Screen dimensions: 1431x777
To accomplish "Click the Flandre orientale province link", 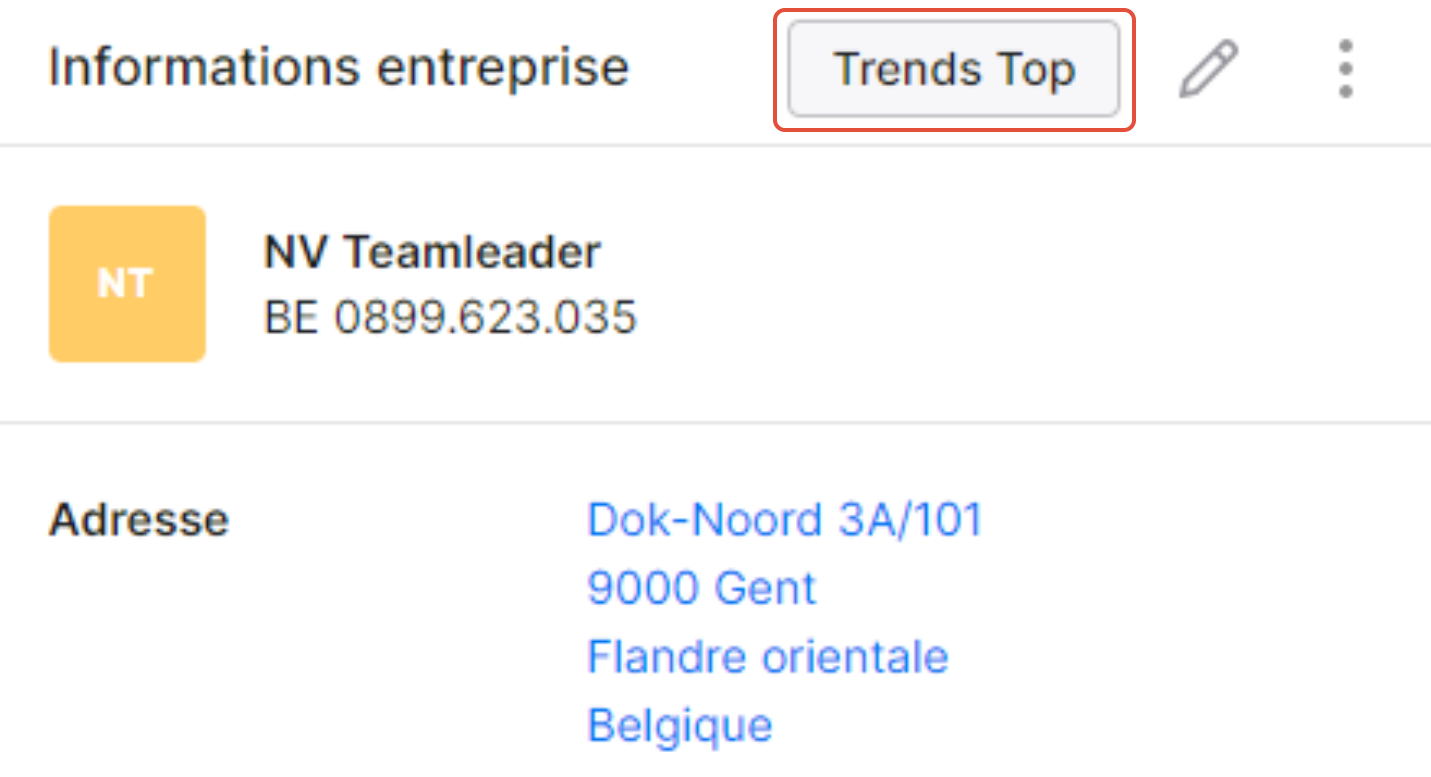I will pos(768,657).
